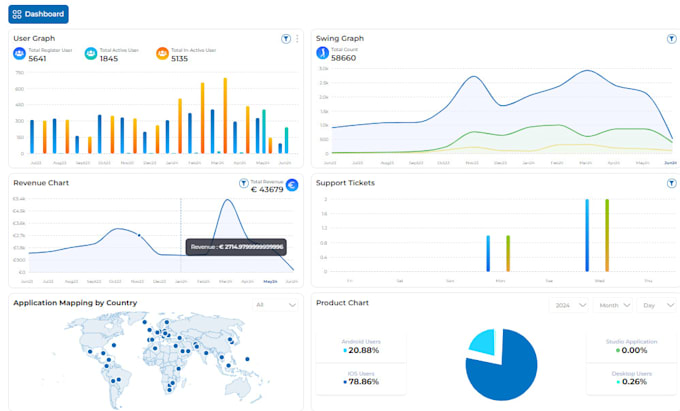The image size is (680, 411).
Task: Open User Graph three-dot options menu
Action: [297, 39]
